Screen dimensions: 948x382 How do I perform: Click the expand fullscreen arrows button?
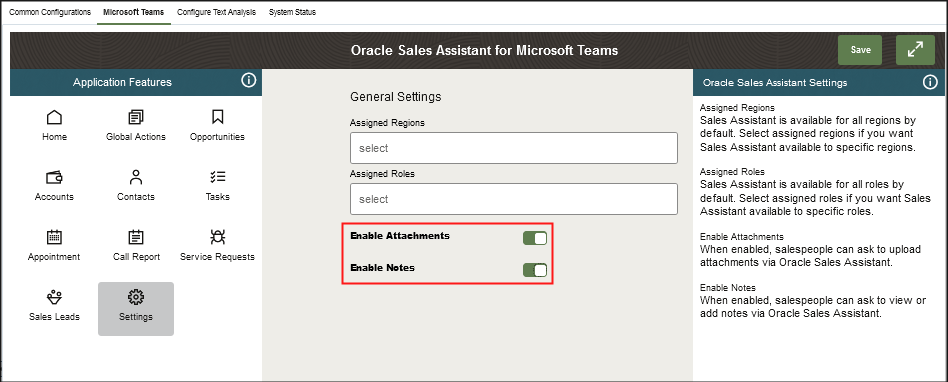[x=917, y=50]
